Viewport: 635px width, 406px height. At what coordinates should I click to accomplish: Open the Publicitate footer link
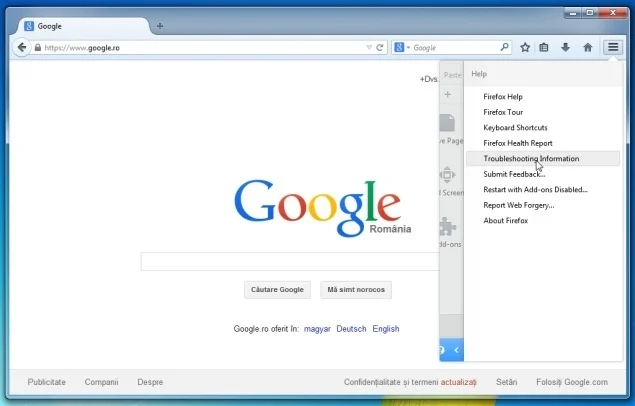(x=47, y=382)
